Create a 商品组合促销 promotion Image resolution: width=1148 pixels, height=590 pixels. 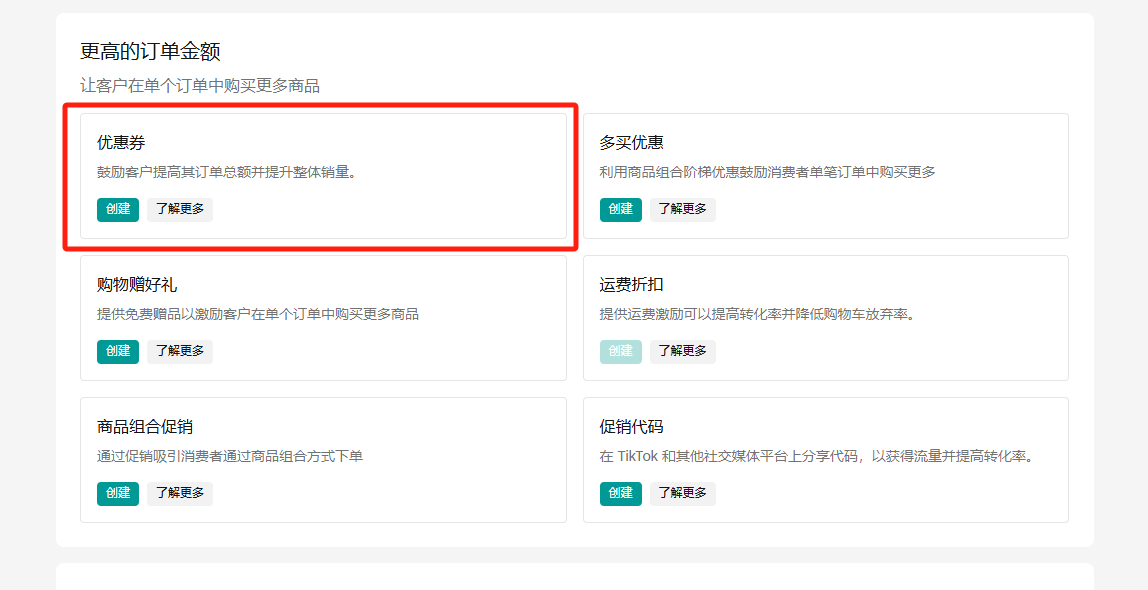coord(118,493)
